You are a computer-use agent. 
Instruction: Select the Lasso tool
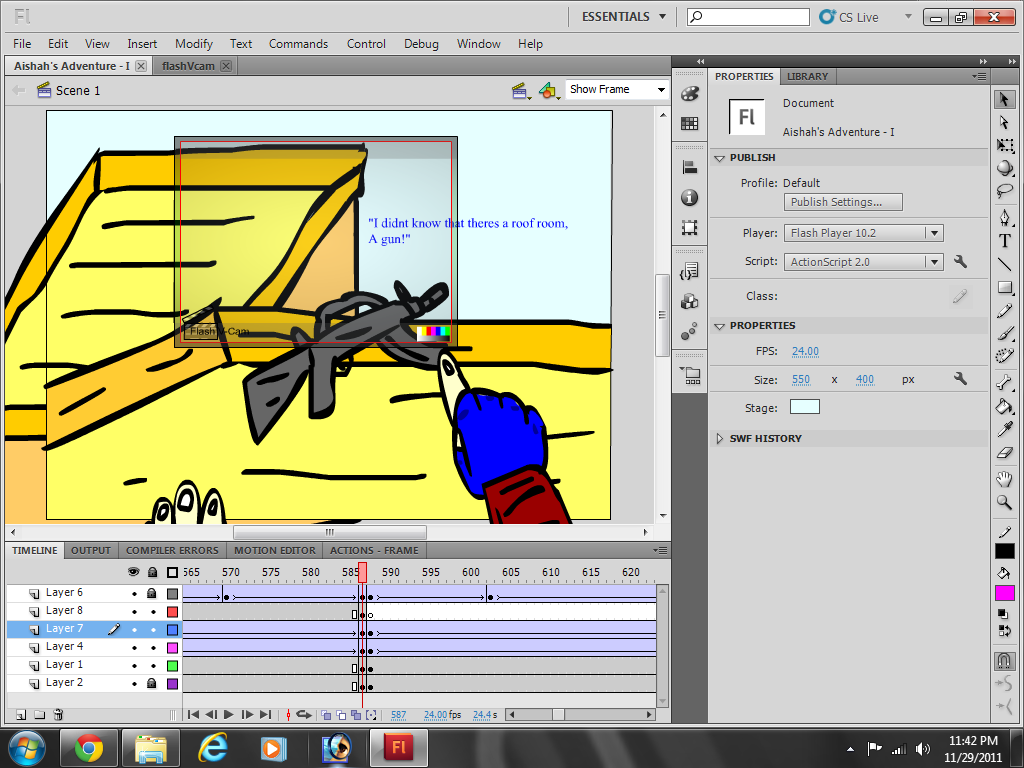1004,191
